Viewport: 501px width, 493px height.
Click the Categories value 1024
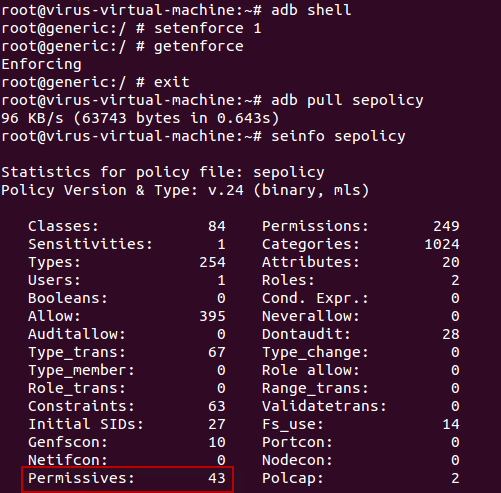[x=442, y=244]
